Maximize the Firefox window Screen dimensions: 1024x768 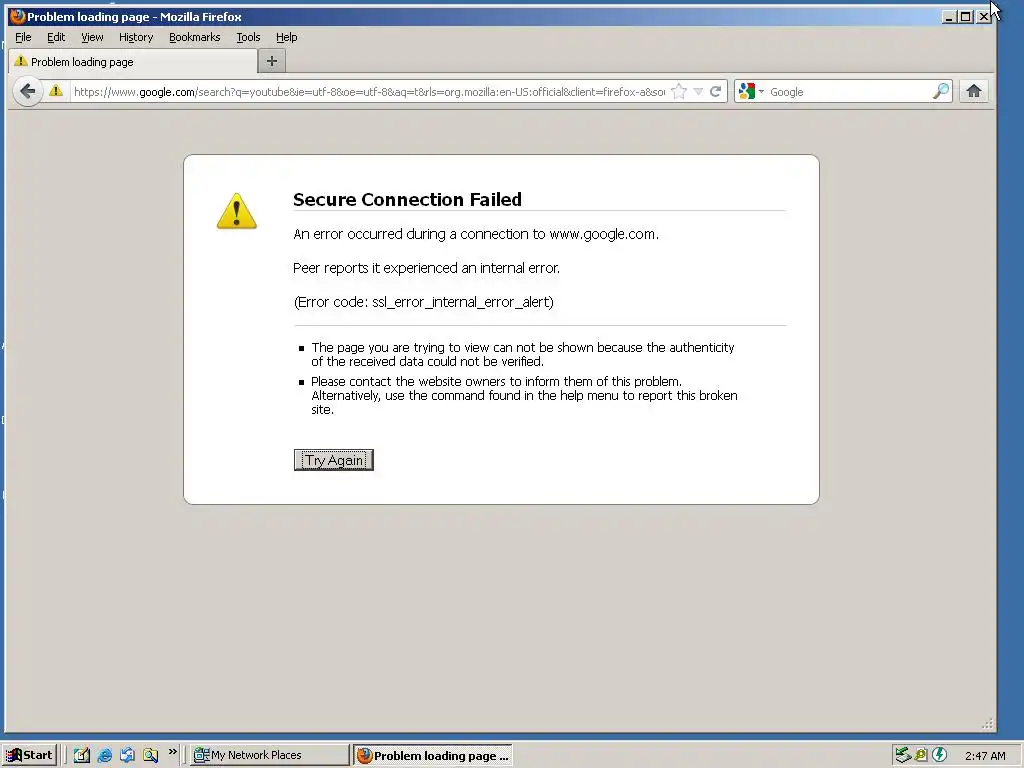coord(966,17)
